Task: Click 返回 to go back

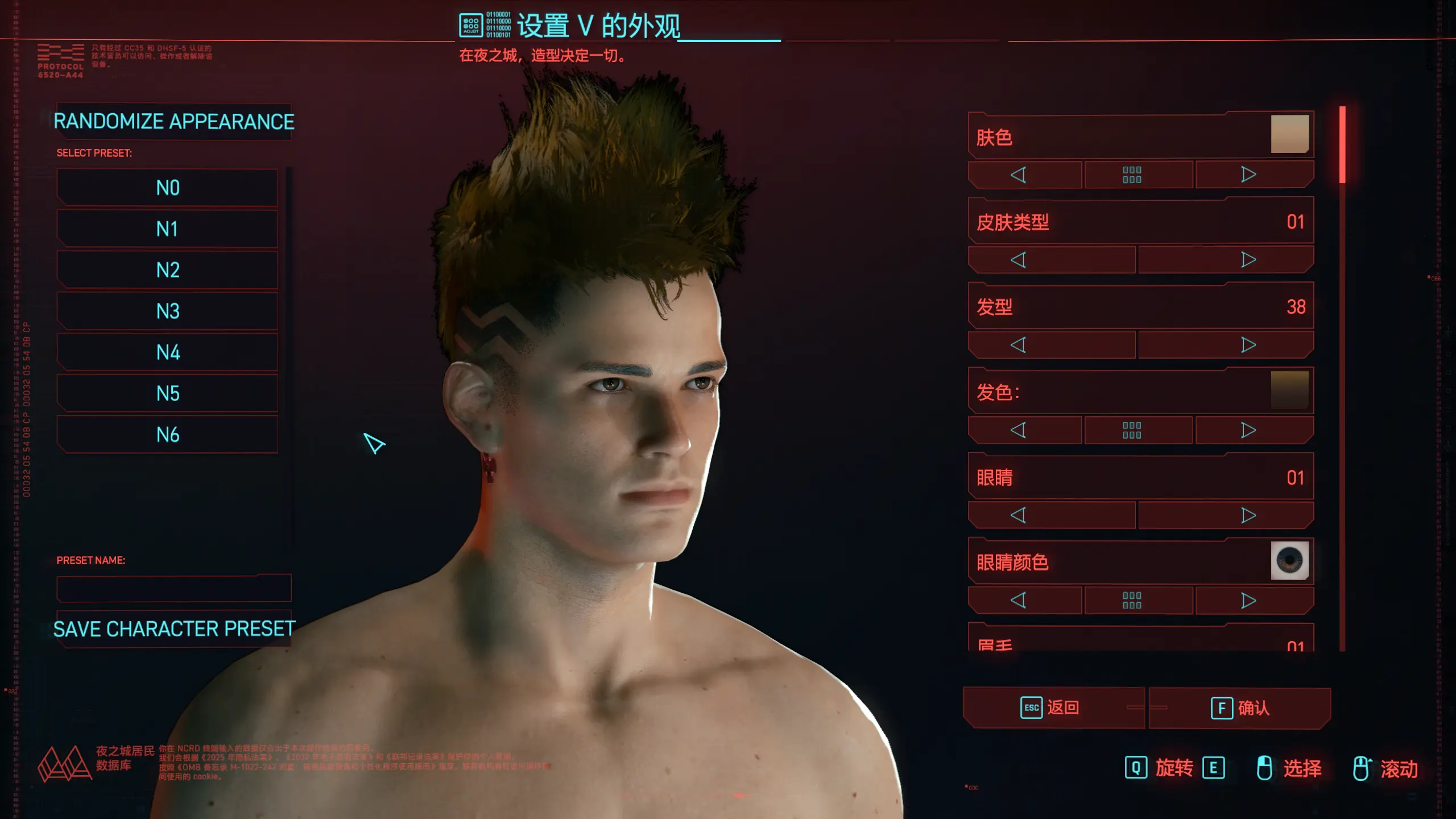Action: point(1051,707)
